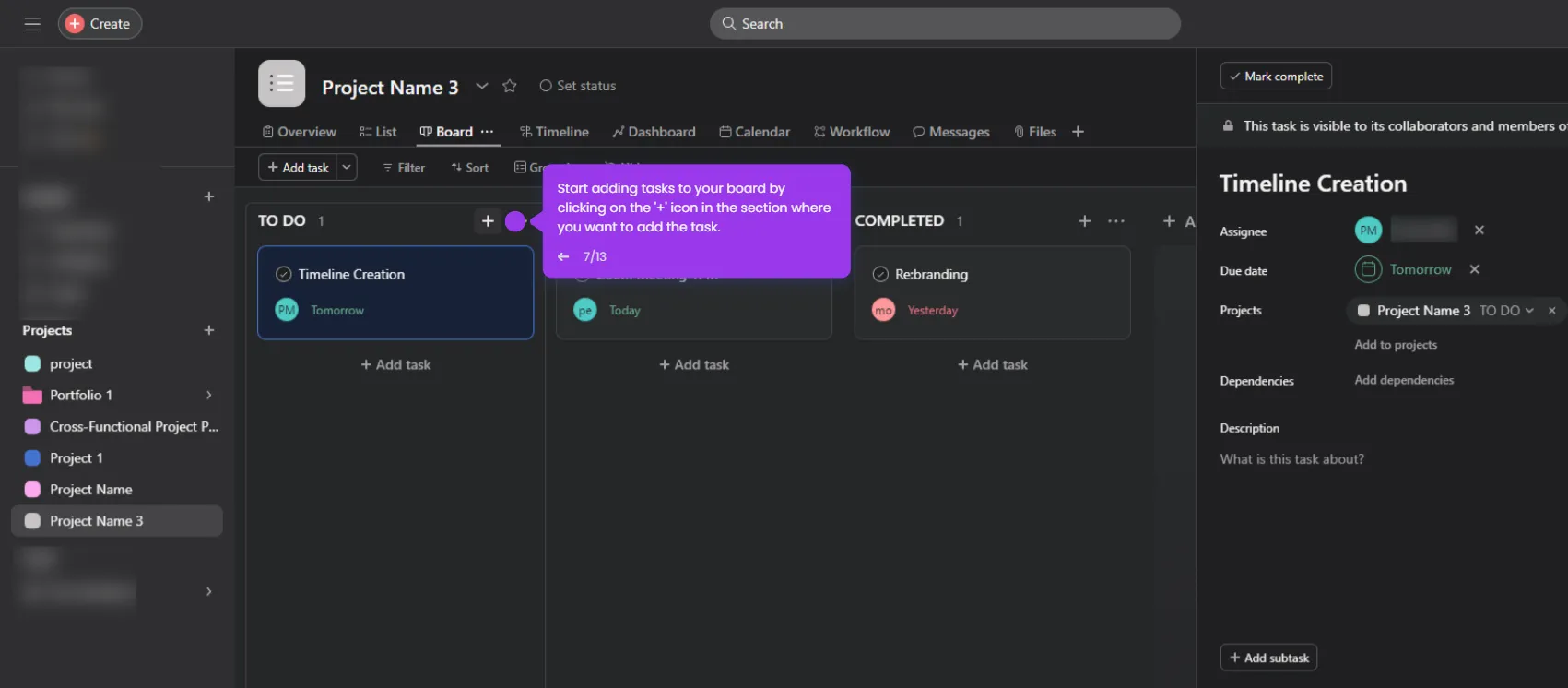Add a new tab with plus icon
The width and height of the screenshot is (1568, 688).
tap(1078, 132)
